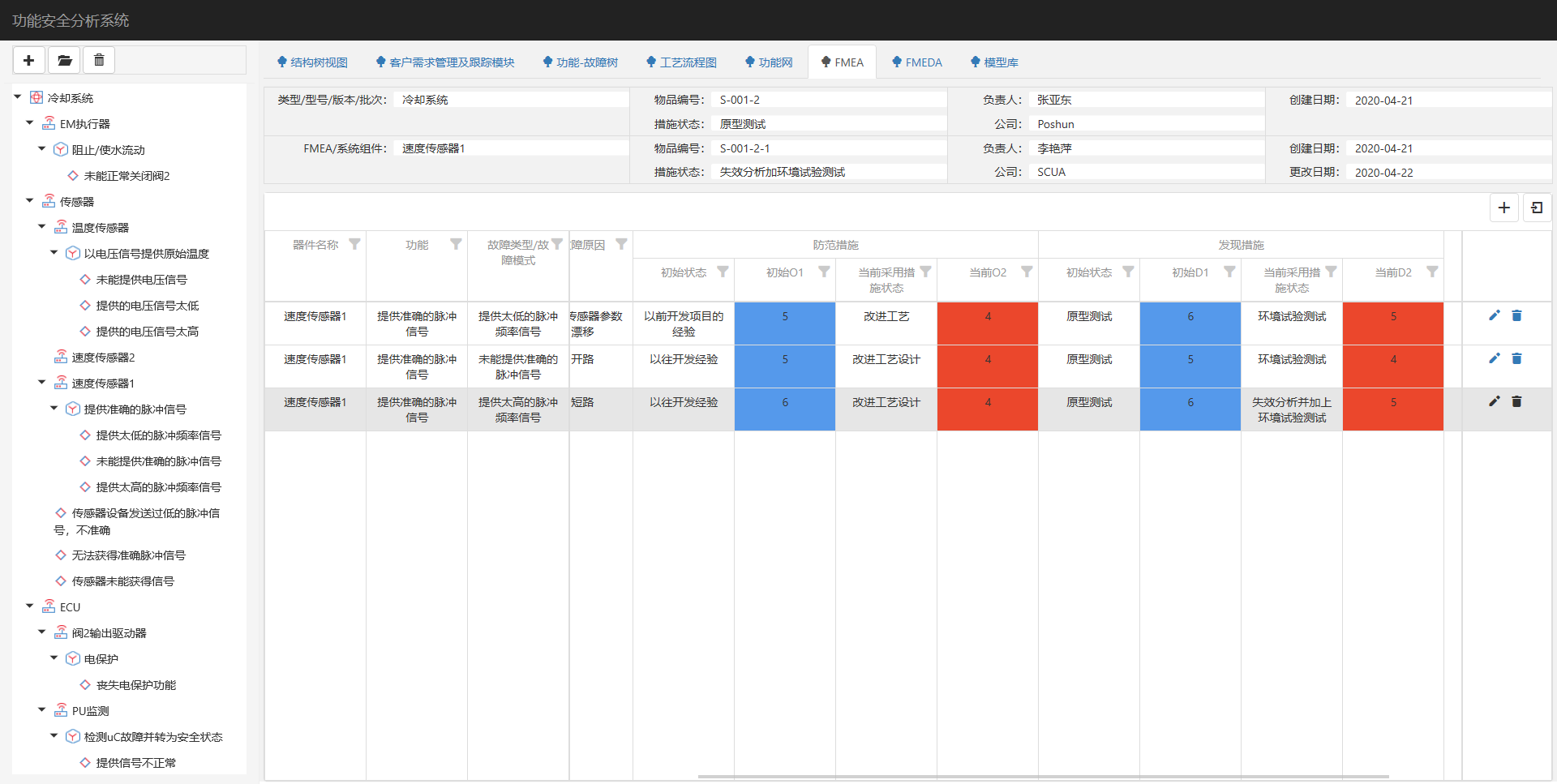This screenshot has height=784, width=1557.
Task: Click the add new item plus icon in left toolbar
Action: tap(29, 60)
